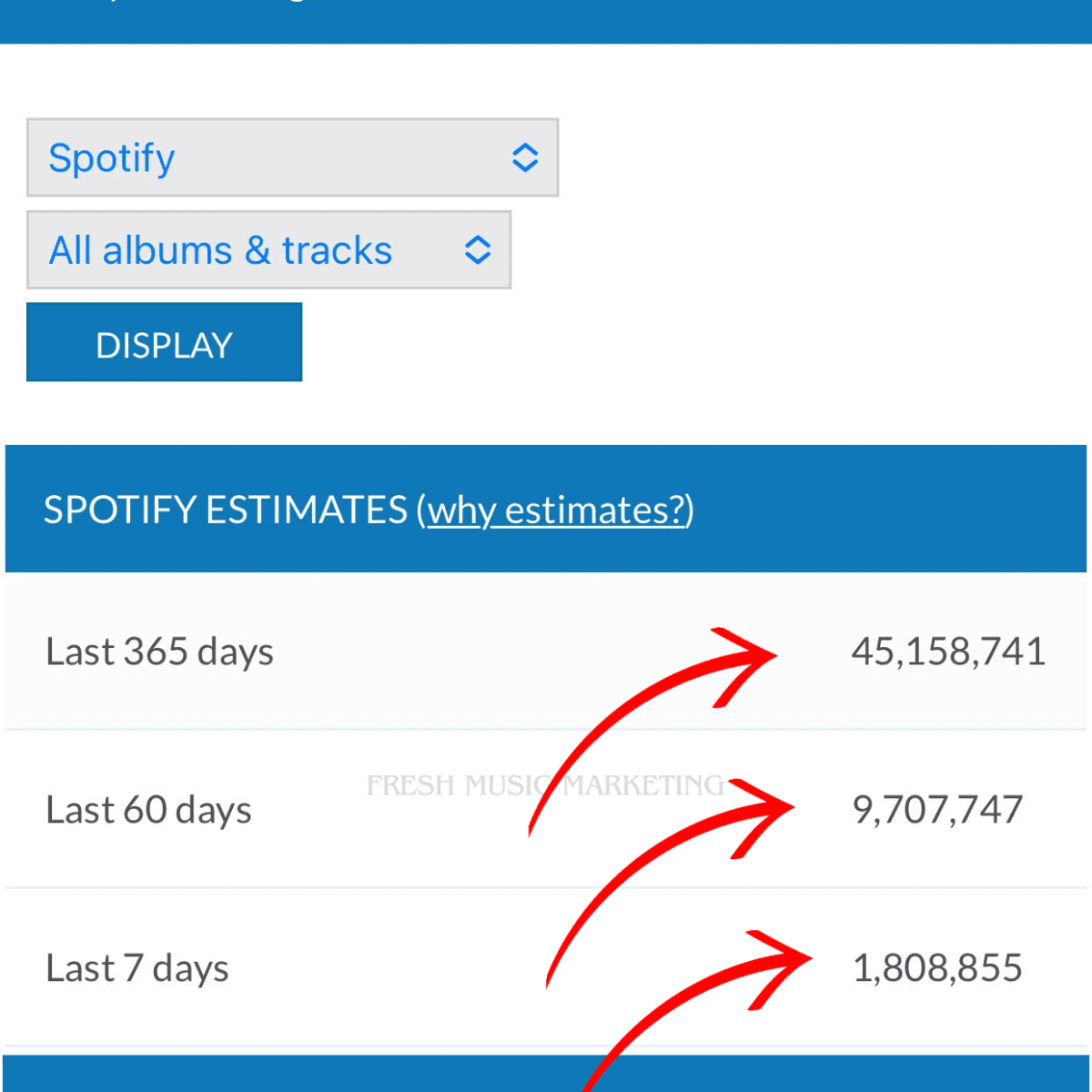Click the DISPLAY button
This screenshot has height=1092, width=1092.
[x=164, y=342]
